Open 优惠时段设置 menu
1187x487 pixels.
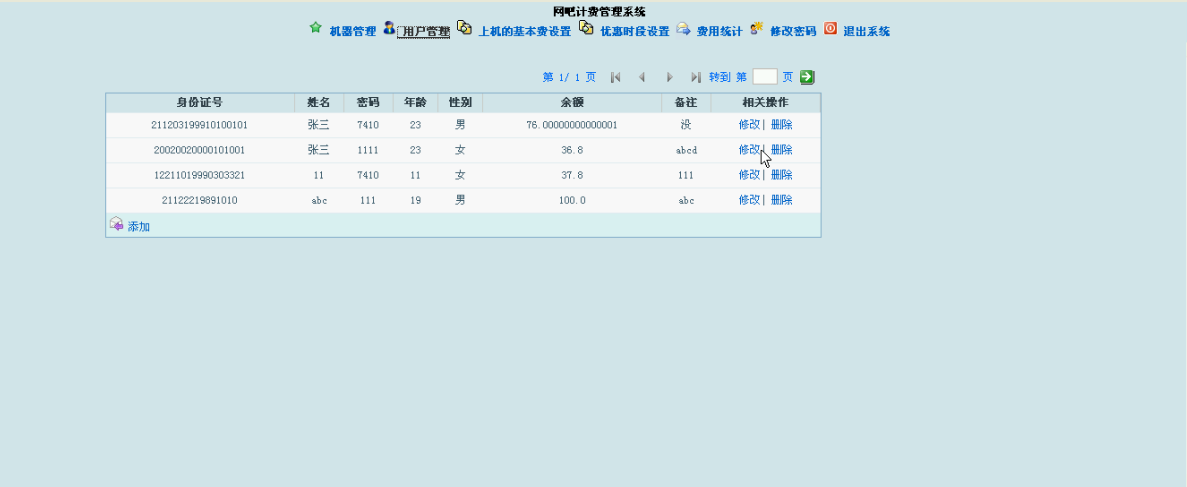click(x=634, y=32)
